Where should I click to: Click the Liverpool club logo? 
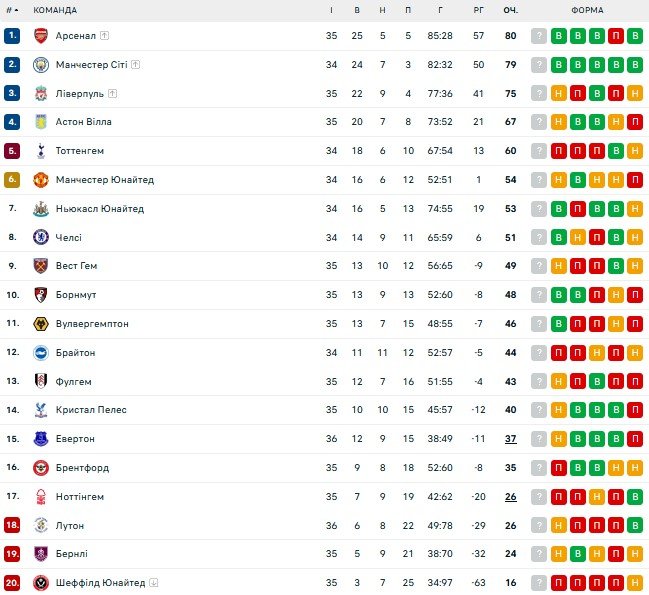pos(41,93)
